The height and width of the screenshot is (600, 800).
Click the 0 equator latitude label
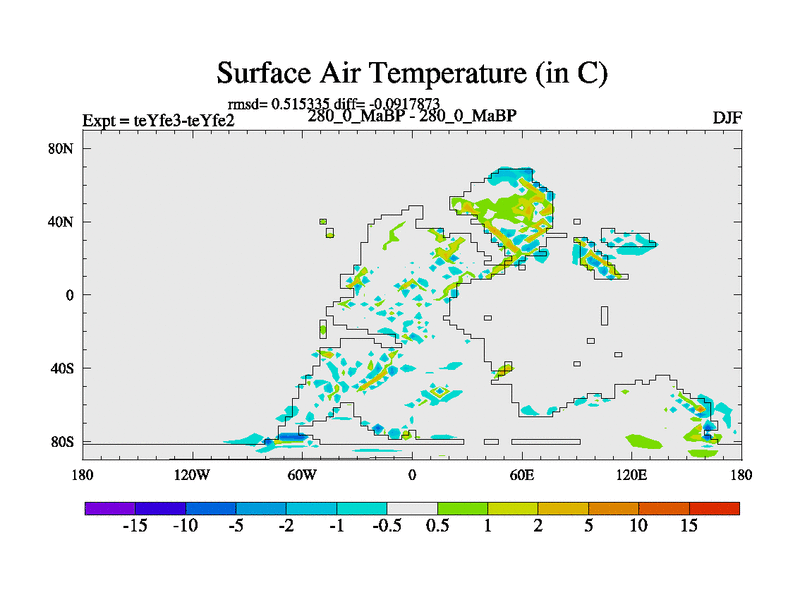click(x=72, y=295)
